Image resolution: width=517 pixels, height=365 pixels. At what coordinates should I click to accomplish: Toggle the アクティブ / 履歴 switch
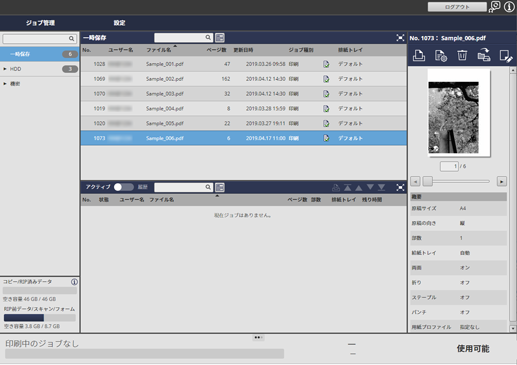(x=124, y=187)
